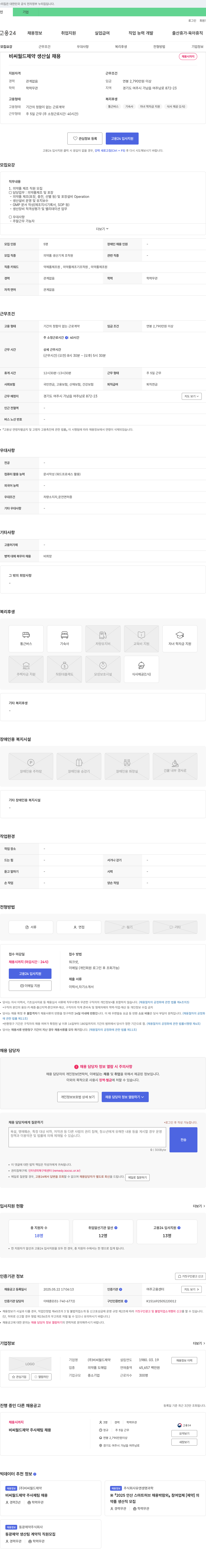This screenshot has width=206, height=1568.
Task: Click the 열람제한 button under logo
Action: [x=42, y=1377]
